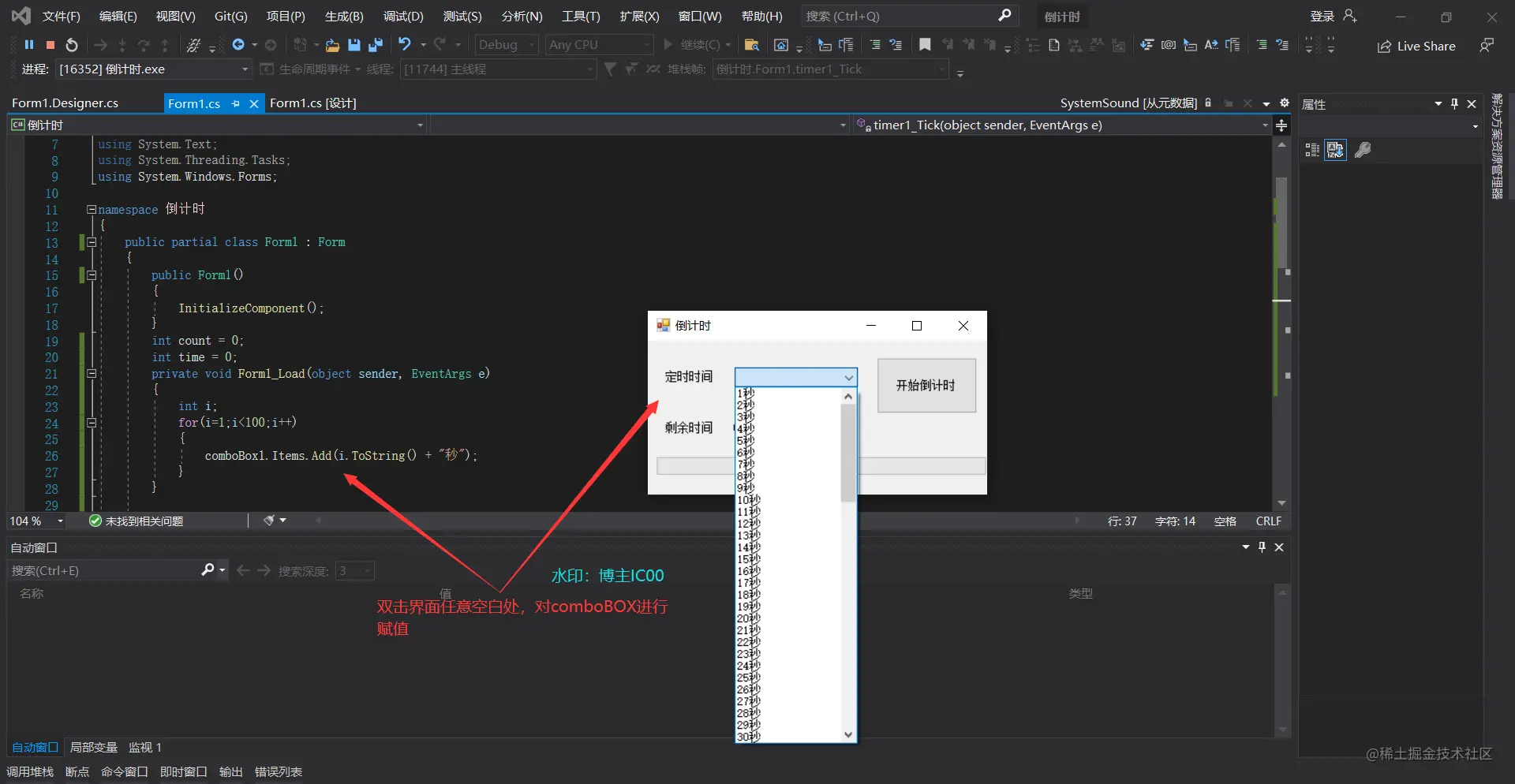Switch to the Form1.Designer.cs tab

[x=65, y=103]
